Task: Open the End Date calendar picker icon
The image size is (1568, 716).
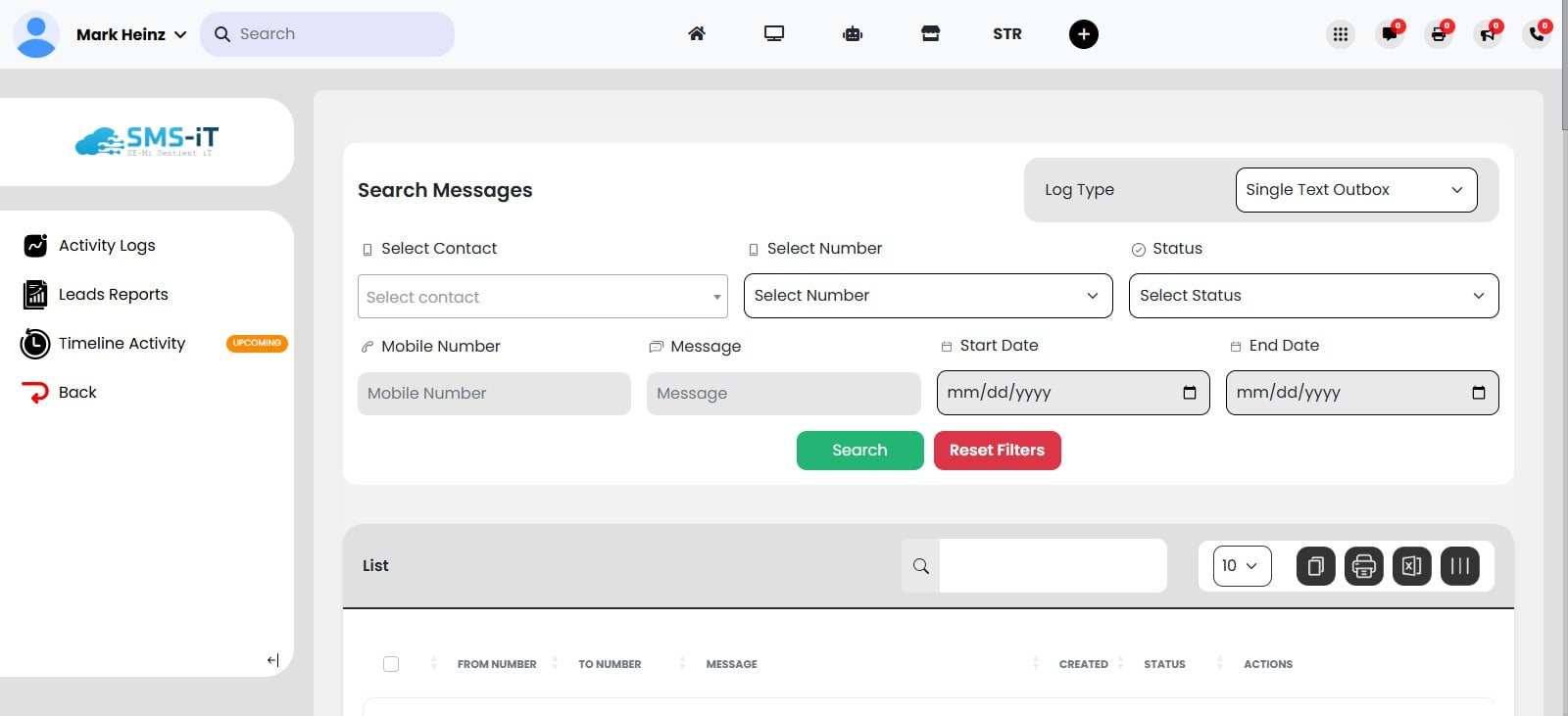Action: coord(1479,393)
